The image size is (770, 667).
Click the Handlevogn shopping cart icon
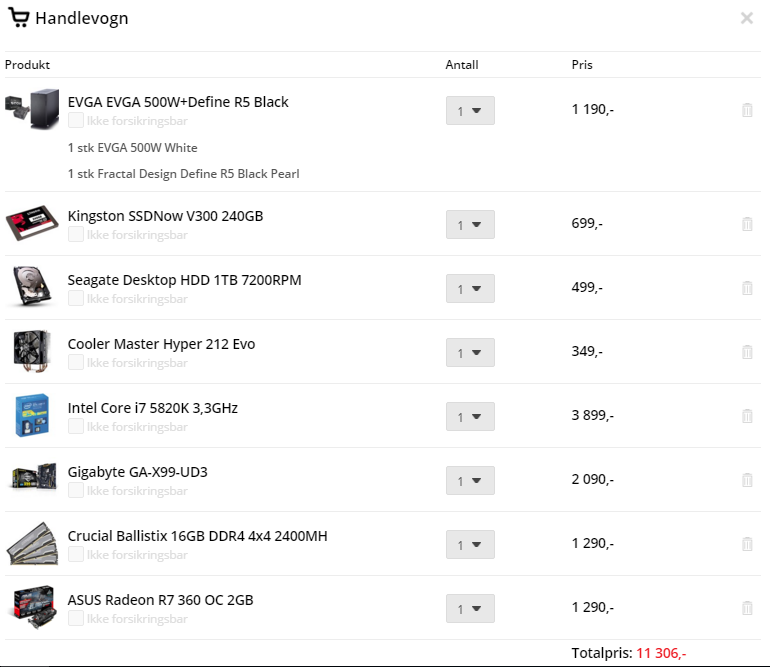point(19,18)
